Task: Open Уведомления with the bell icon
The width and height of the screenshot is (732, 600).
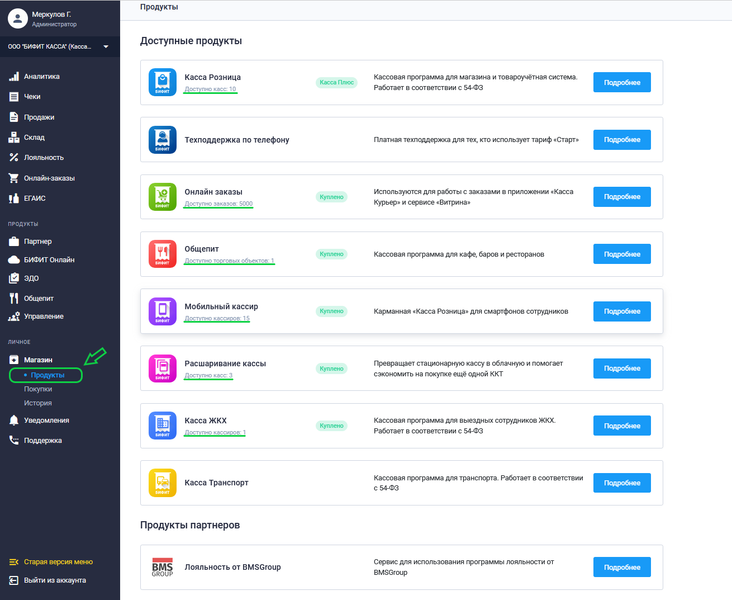Action: coord(46,420)
